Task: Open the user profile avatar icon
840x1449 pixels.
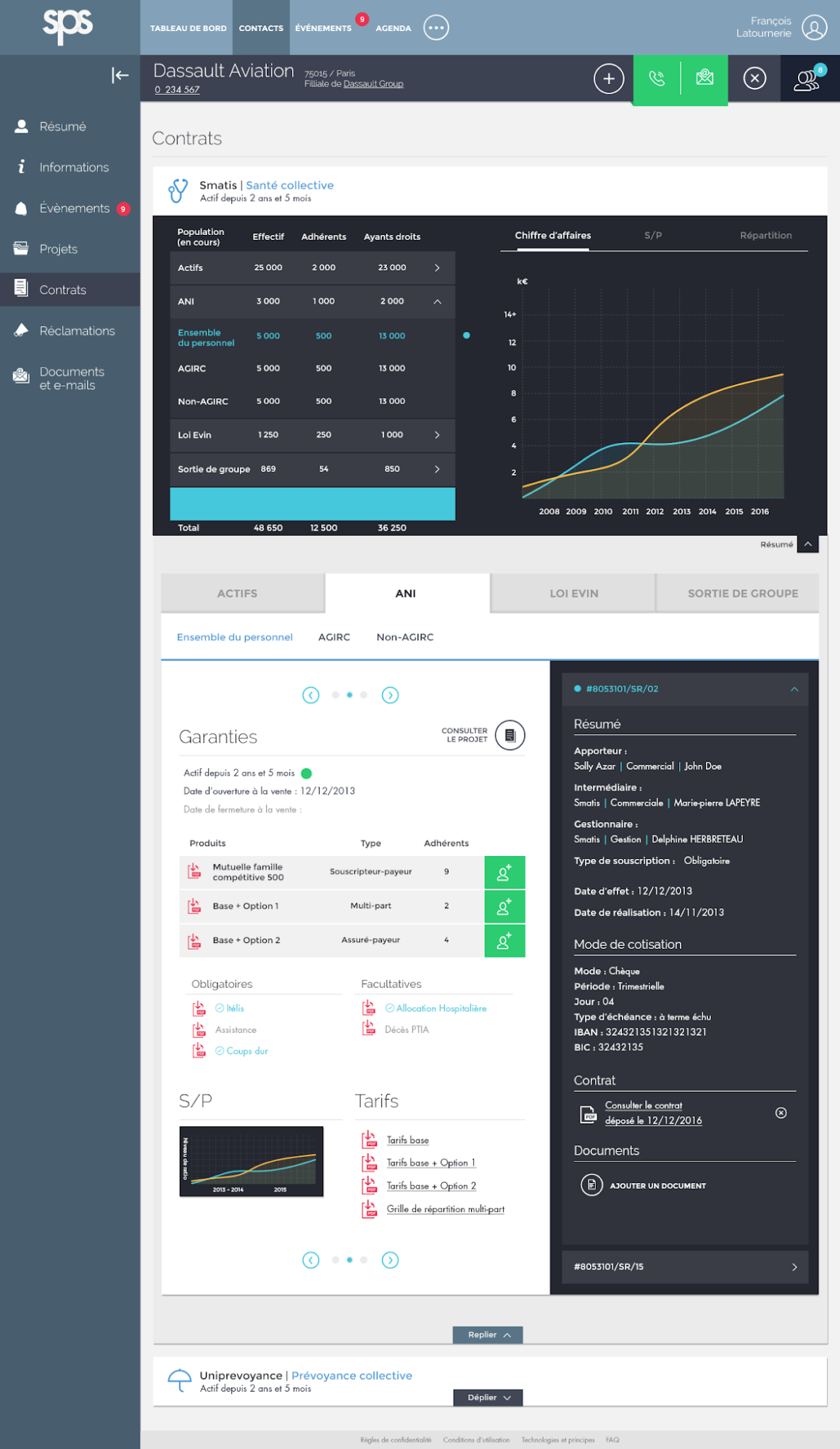Action: [x=815, y=28]
